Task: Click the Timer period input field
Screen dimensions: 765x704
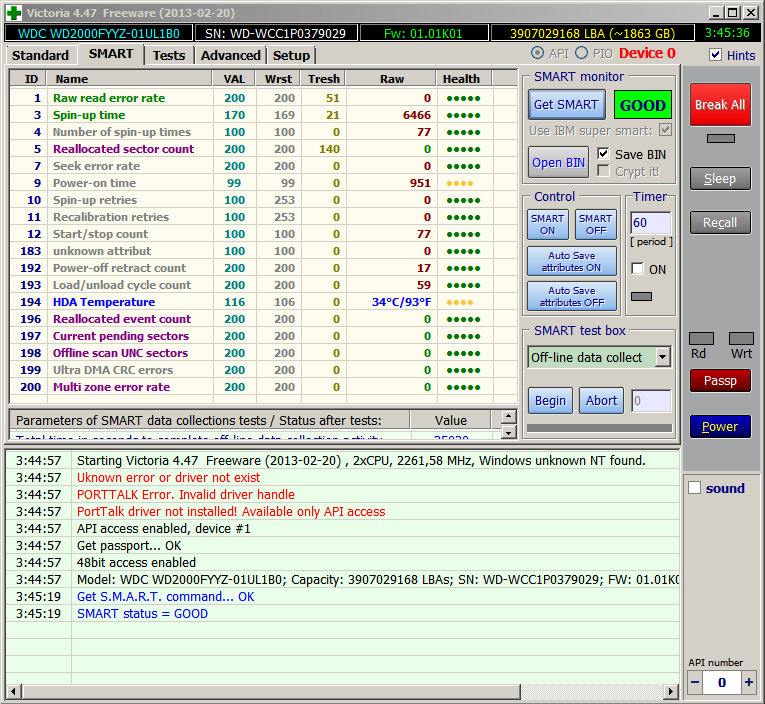Action: (x=650, y=223)
